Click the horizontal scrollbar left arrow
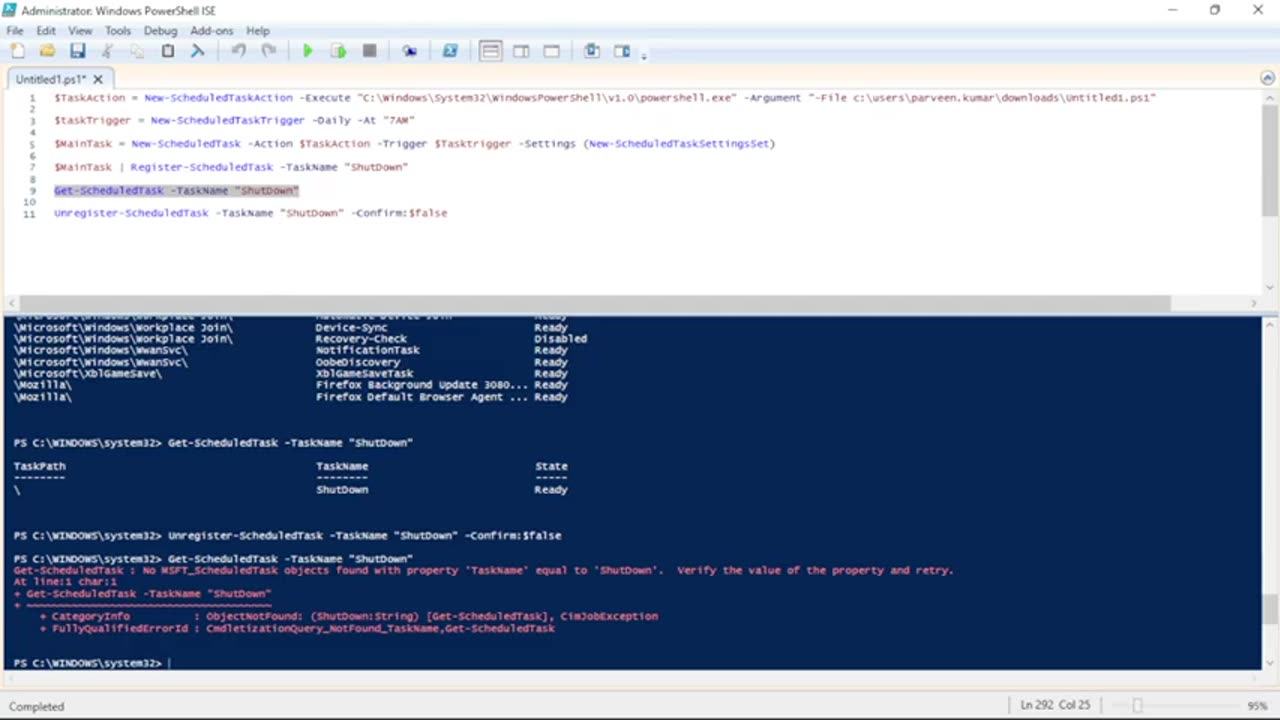 point(13,303)
